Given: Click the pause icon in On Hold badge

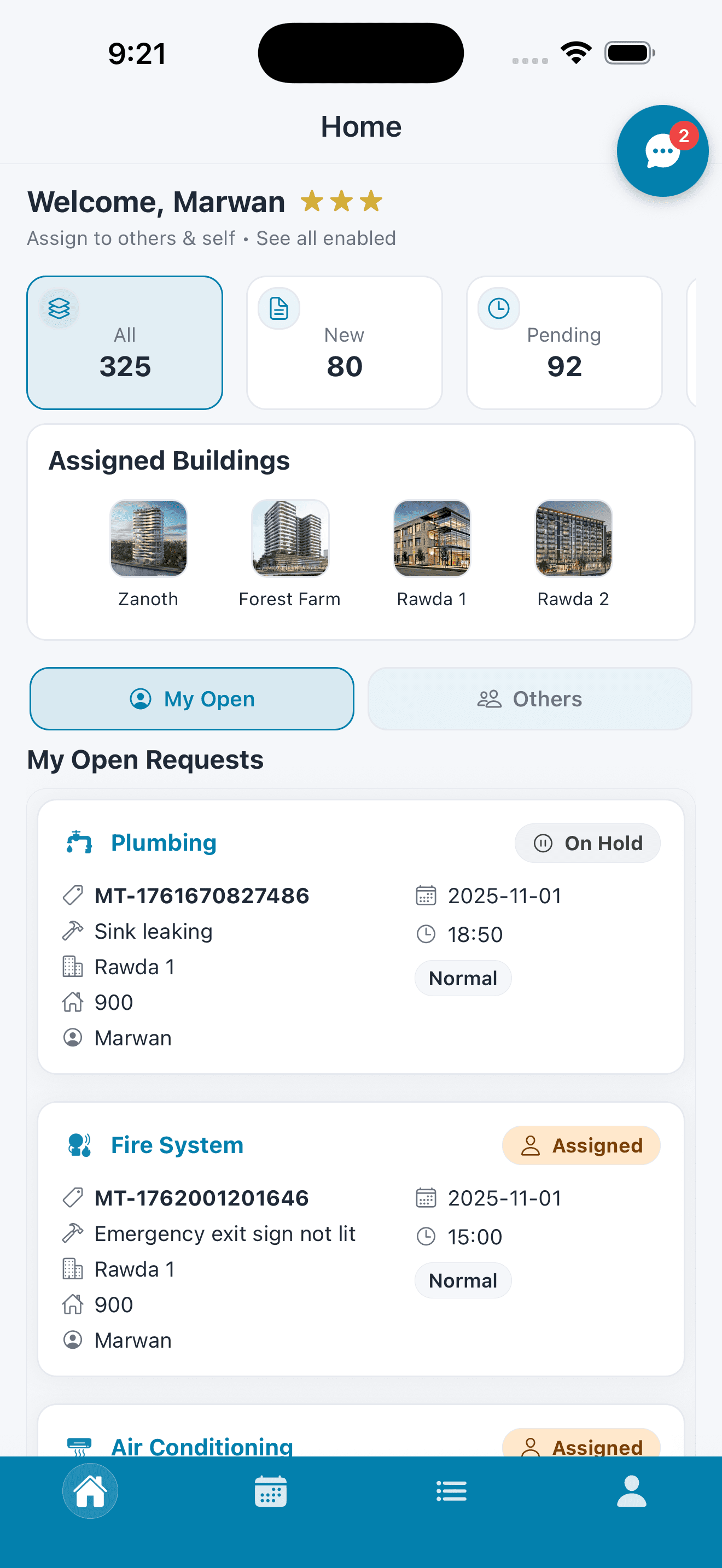Looking at the screenshot, I should (x=543, y=843).
